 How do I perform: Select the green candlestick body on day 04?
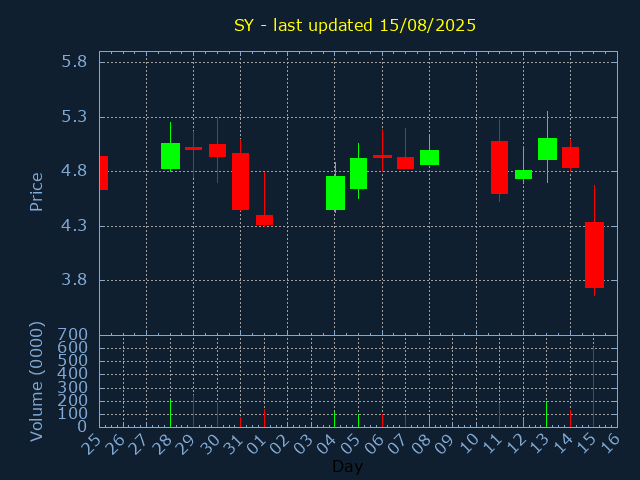(x=335, y=193)
